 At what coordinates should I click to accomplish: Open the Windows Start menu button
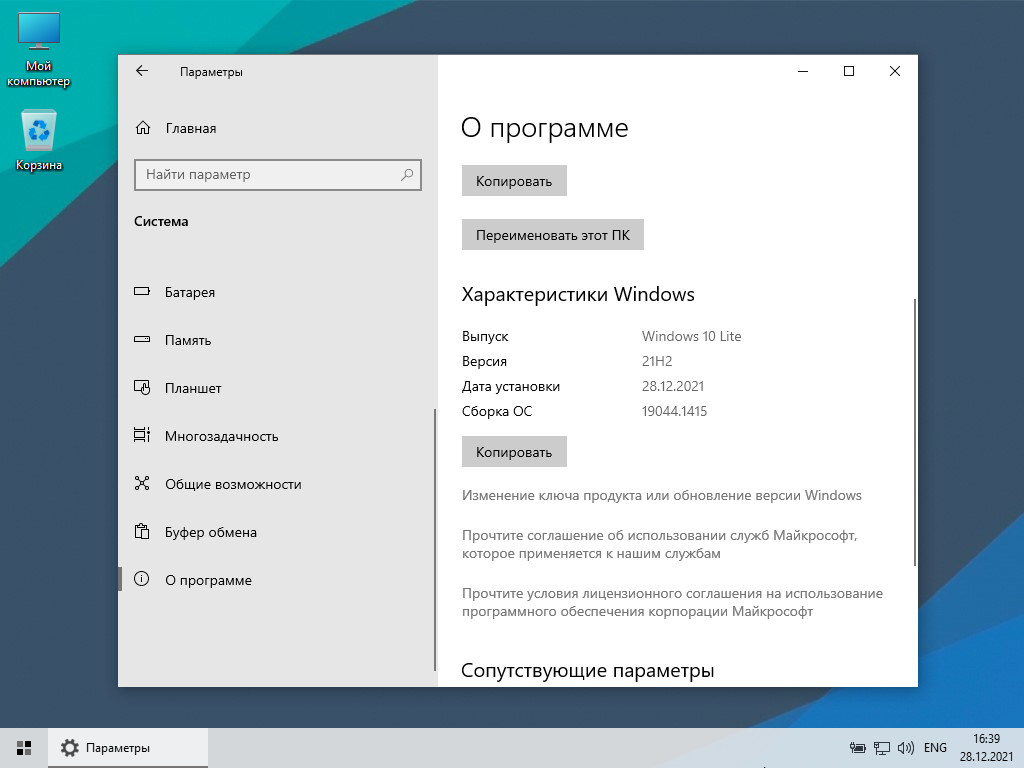(x=24, y=748)
